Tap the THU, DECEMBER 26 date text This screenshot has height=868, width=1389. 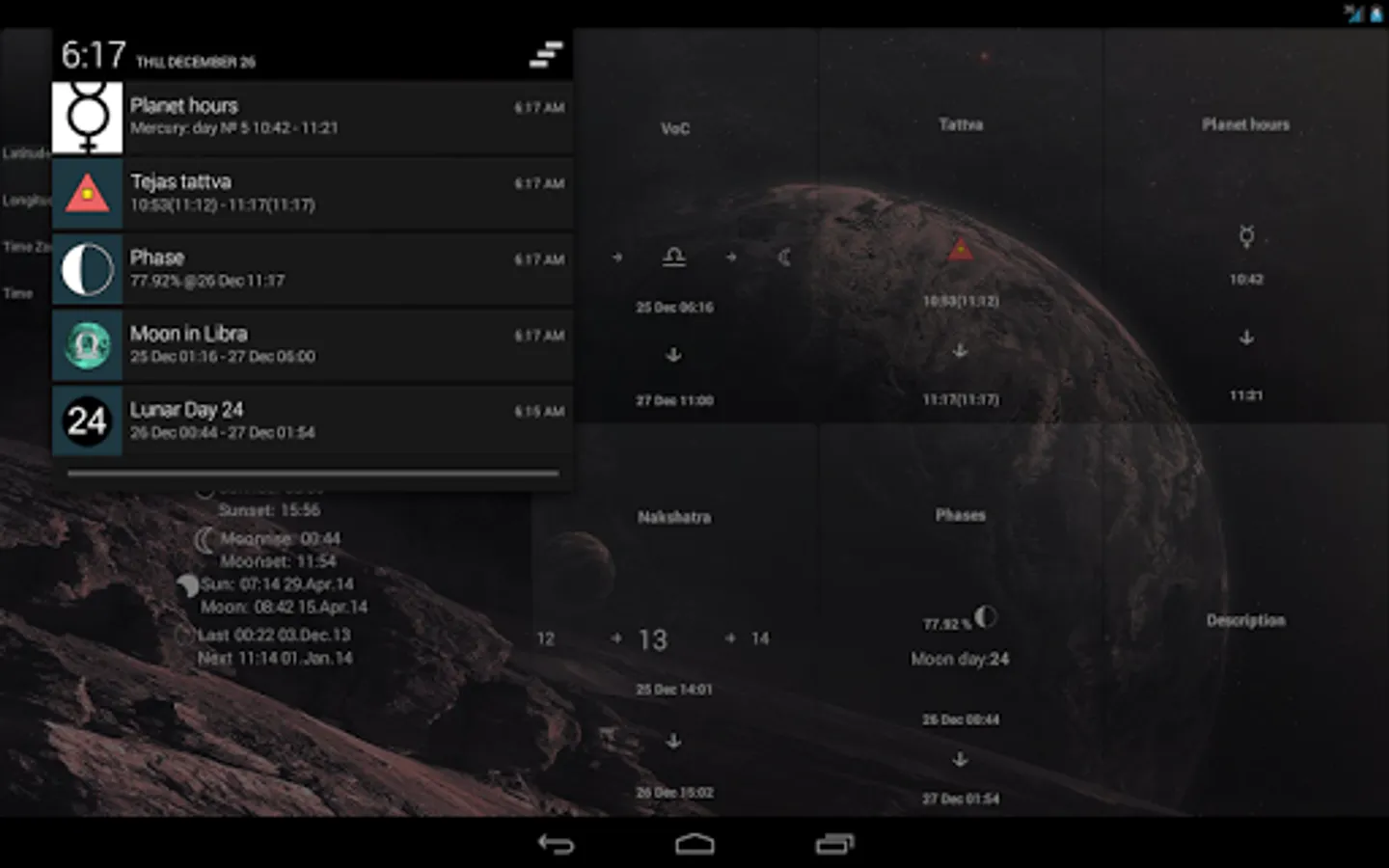pyautogui.click(x=196, y=63)
